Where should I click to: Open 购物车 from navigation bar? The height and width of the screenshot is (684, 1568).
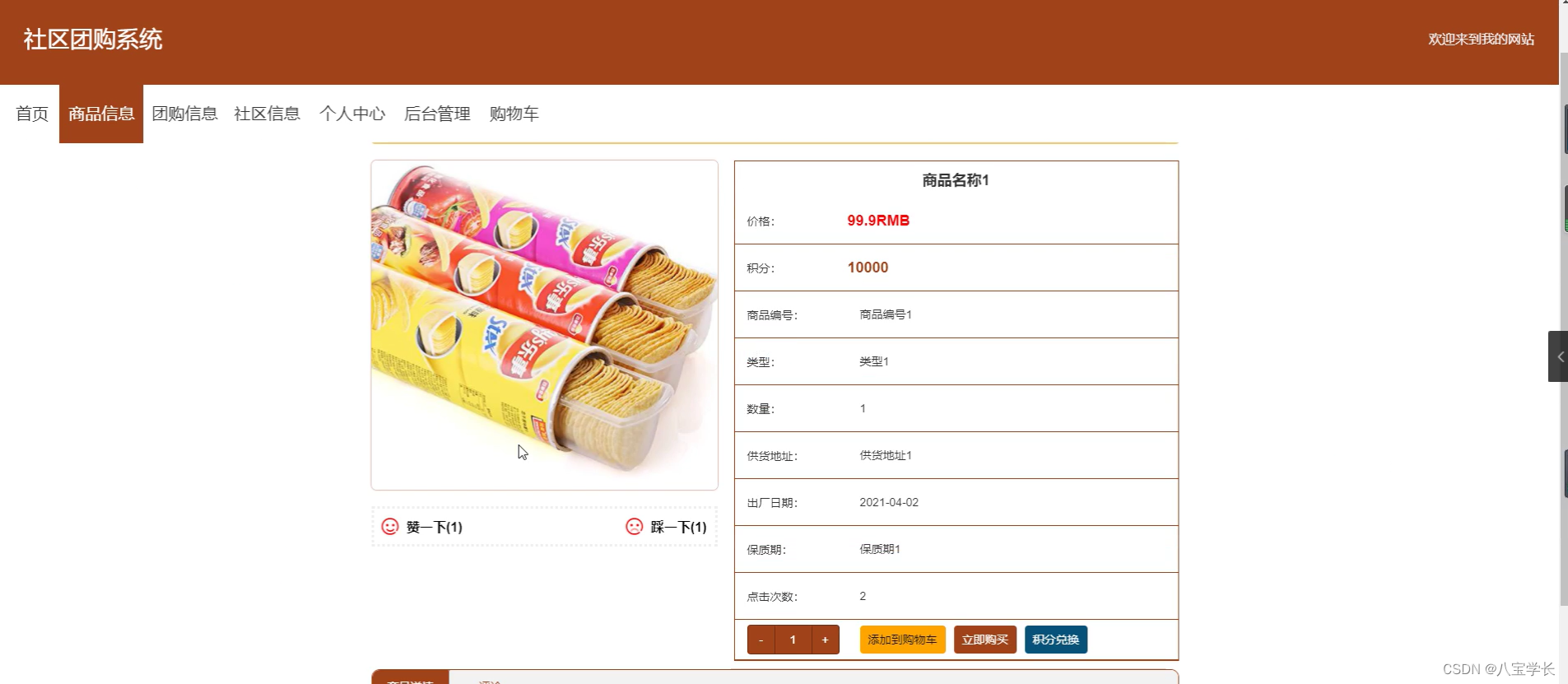coord(514,114)
